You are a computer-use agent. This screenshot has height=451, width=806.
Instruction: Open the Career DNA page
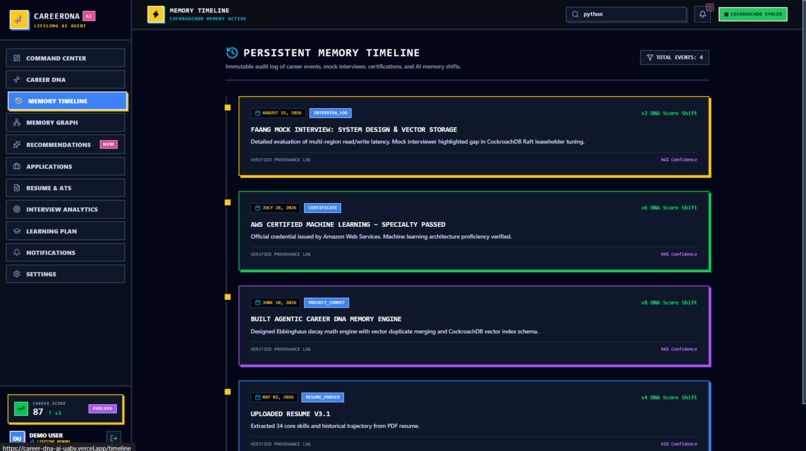click(x=65, y=80)
